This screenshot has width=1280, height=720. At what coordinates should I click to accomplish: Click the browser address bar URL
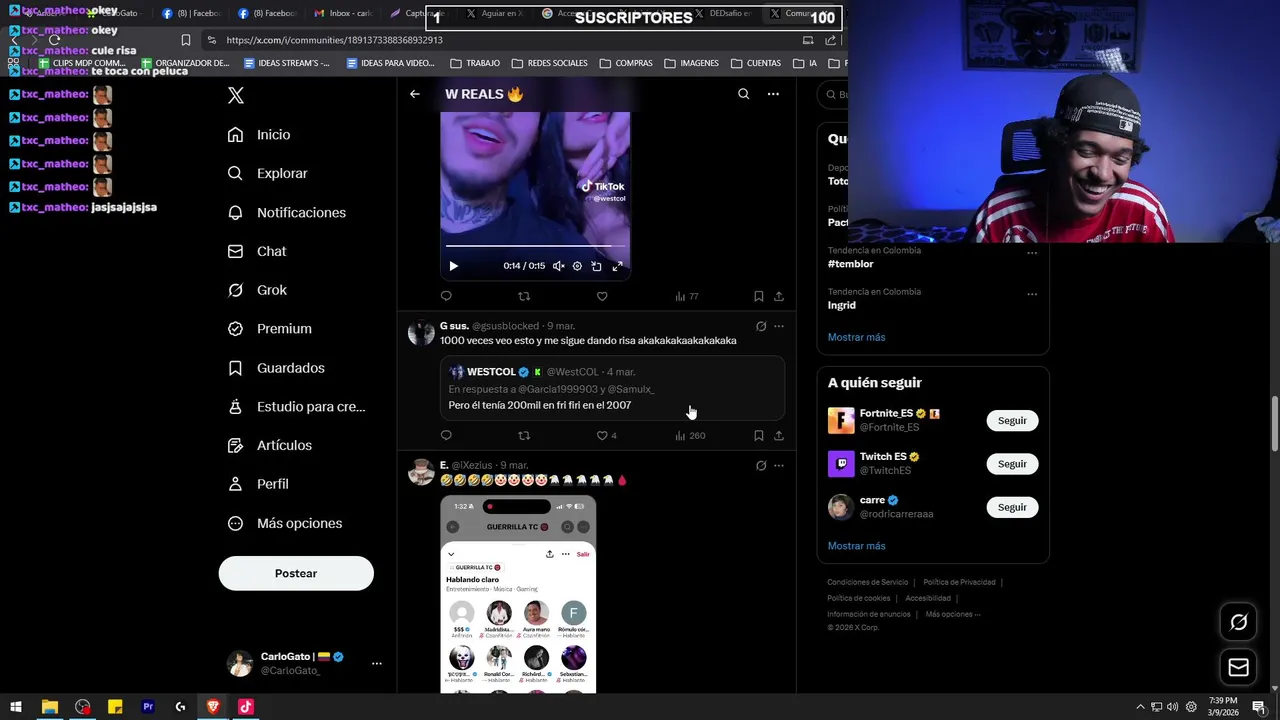point(335,40)
